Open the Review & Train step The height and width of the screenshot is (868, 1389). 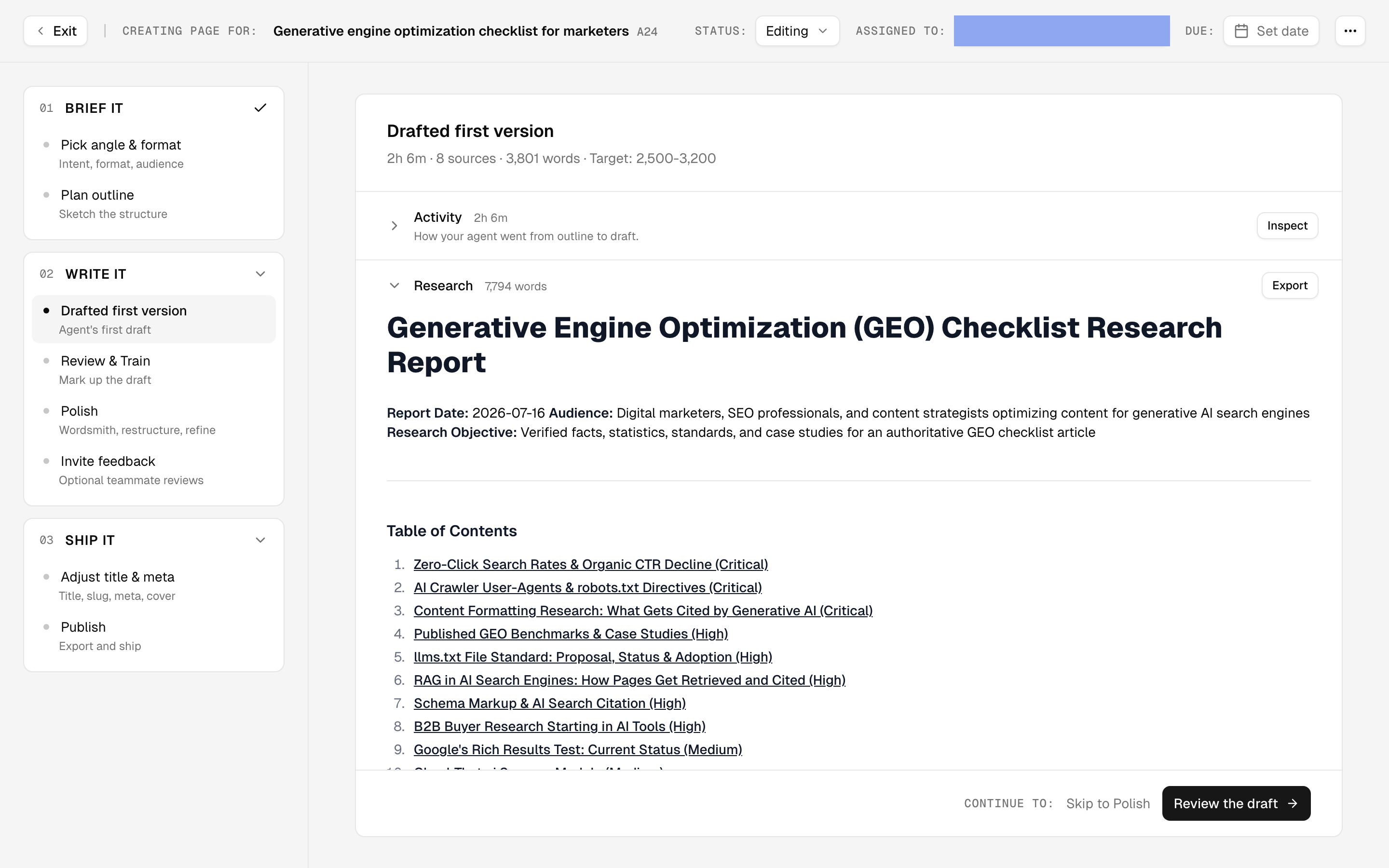coord(154,370)
